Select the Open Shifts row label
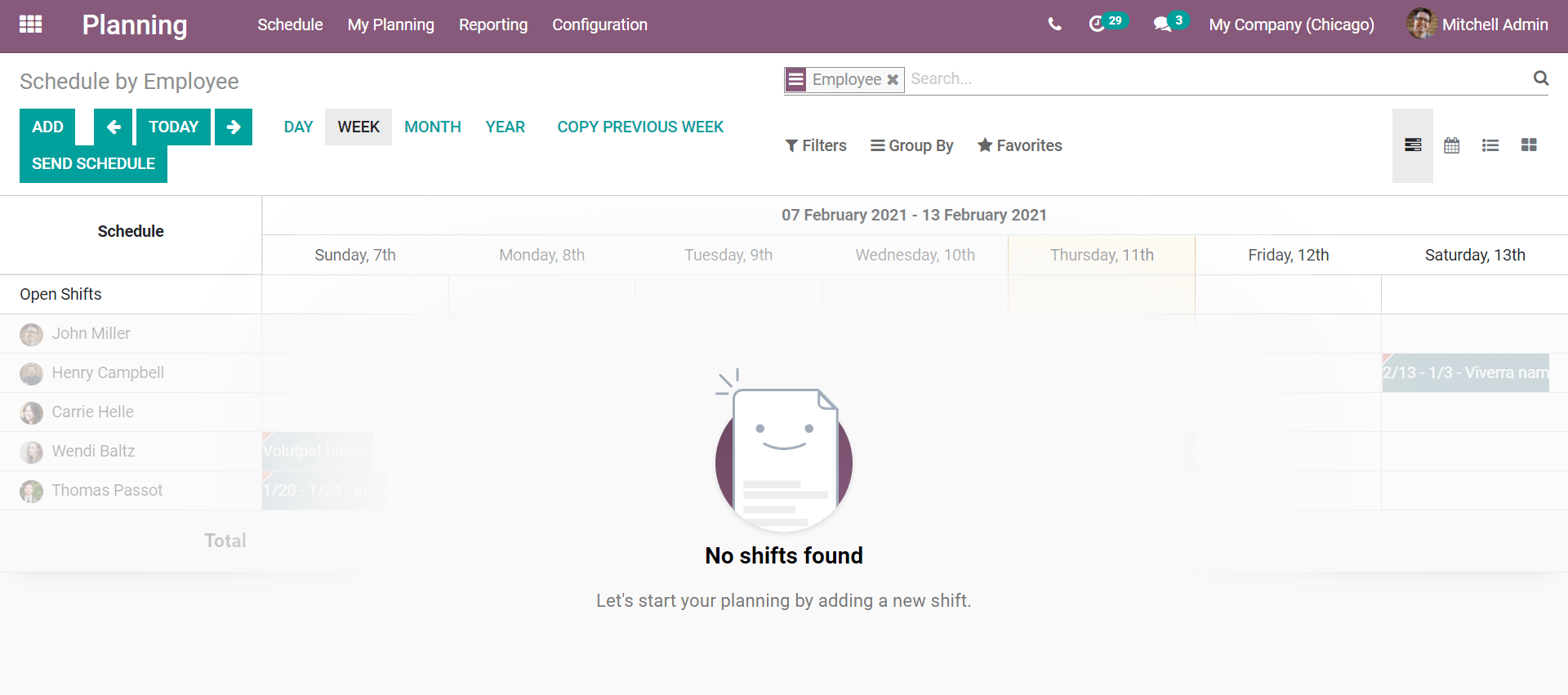This screenshot has height=695, width=1568. pos(60,294)
